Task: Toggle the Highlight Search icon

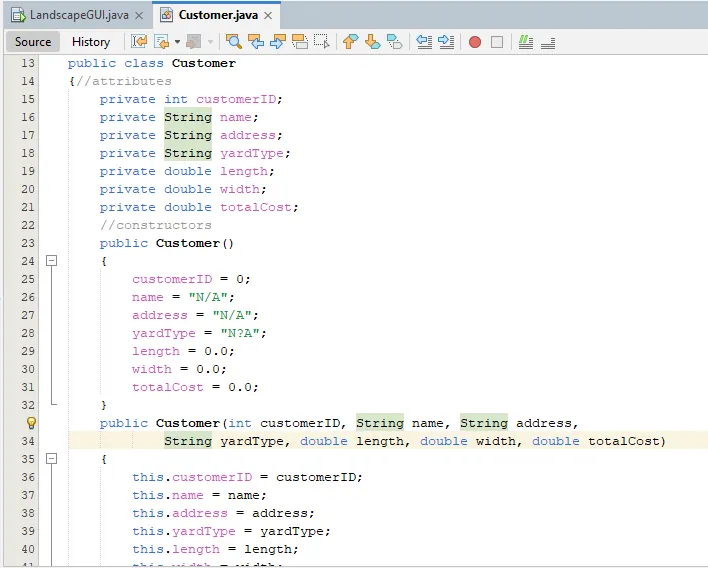Action: point(300,42)
